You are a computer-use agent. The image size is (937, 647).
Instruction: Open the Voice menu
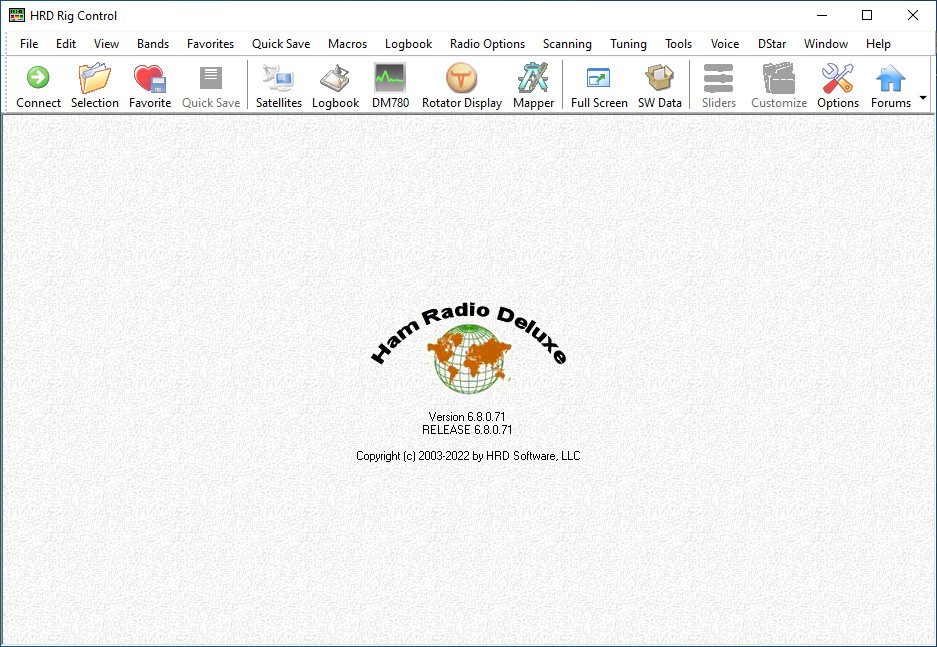pos(725,44)
